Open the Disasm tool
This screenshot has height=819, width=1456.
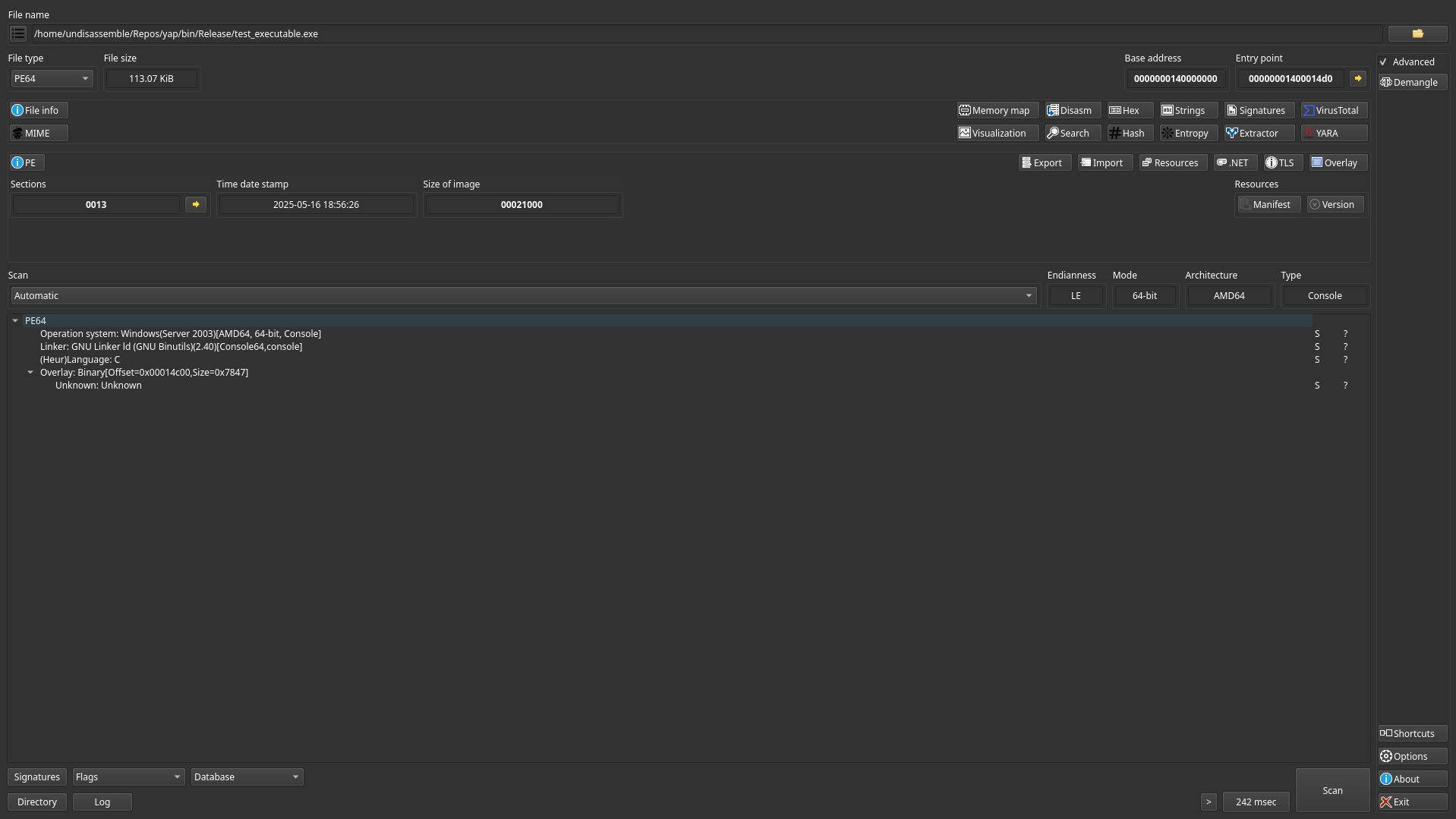click(1072, 110)
